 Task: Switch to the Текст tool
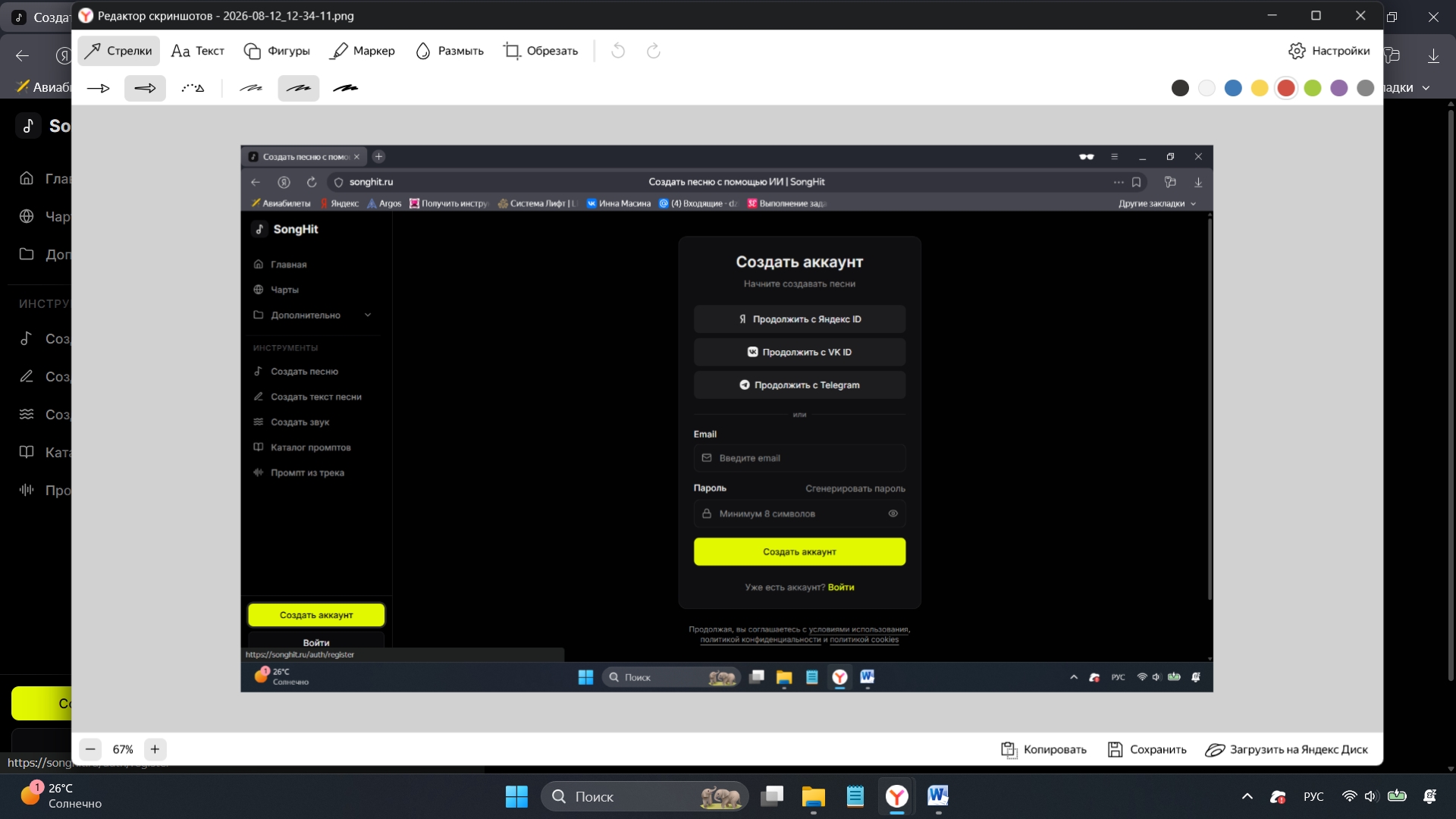[x=198, y=51]
